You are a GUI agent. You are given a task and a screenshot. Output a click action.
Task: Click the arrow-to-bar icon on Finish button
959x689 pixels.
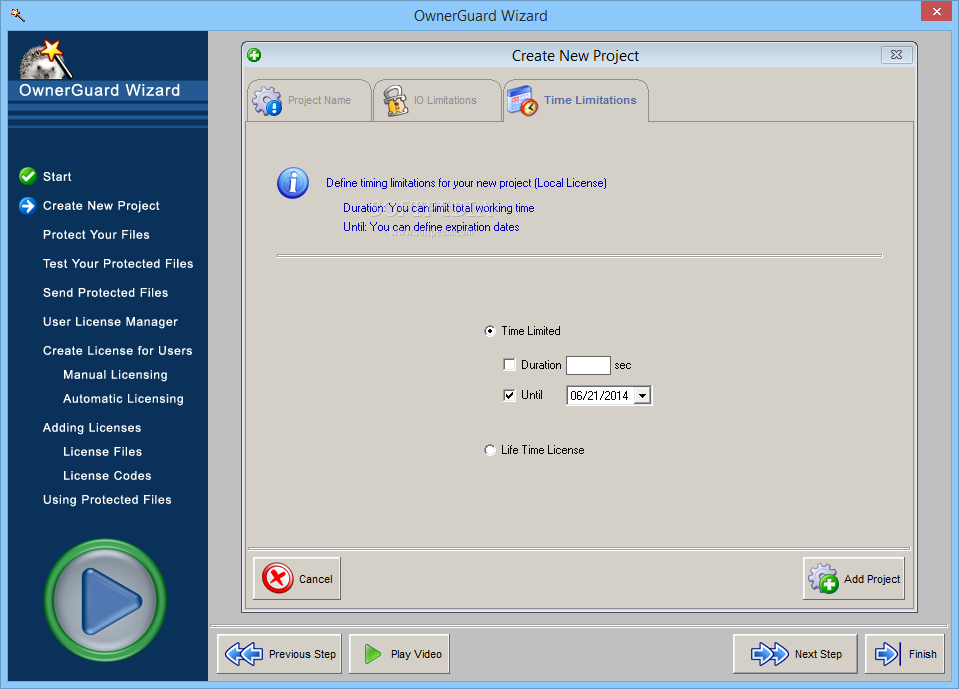point(887,654)
